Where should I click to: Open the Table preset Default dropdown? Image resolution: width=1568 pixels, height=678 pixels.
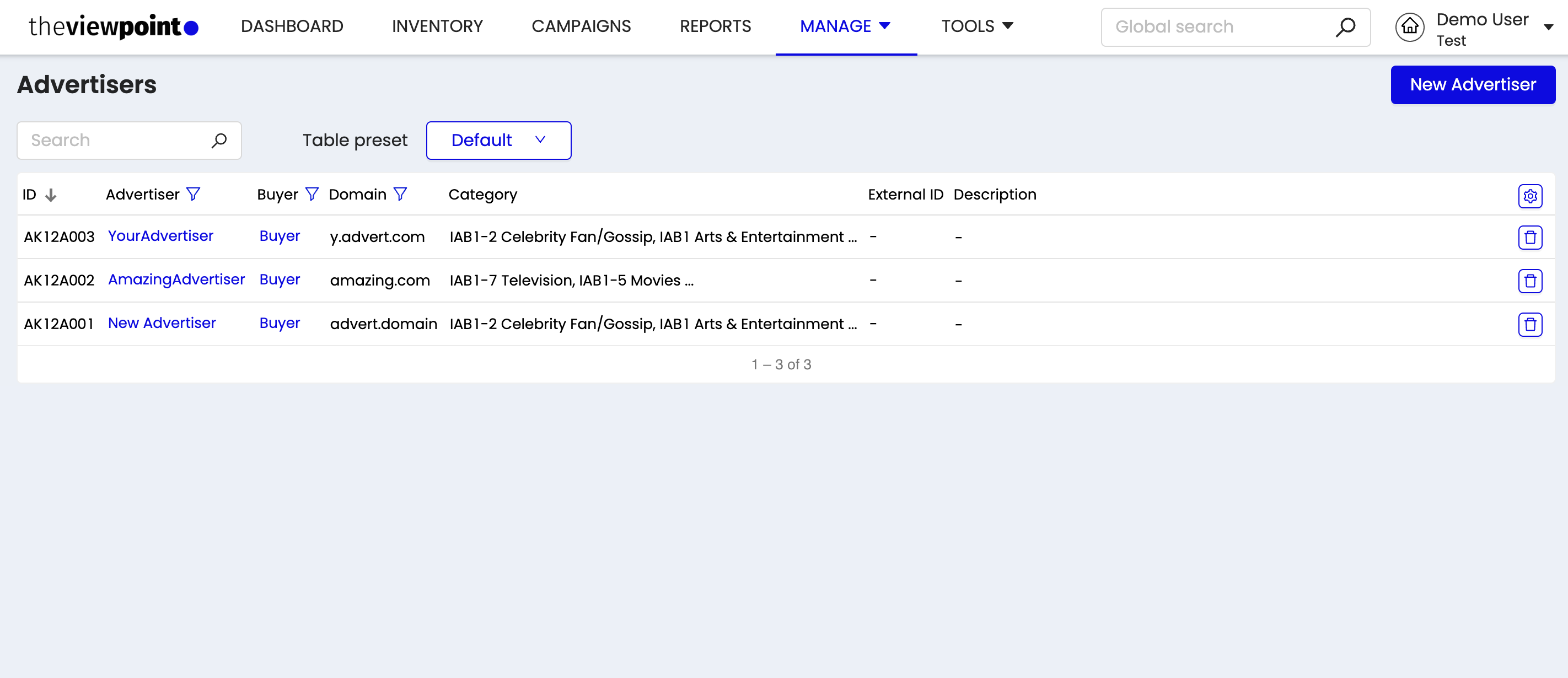[498, 141]
